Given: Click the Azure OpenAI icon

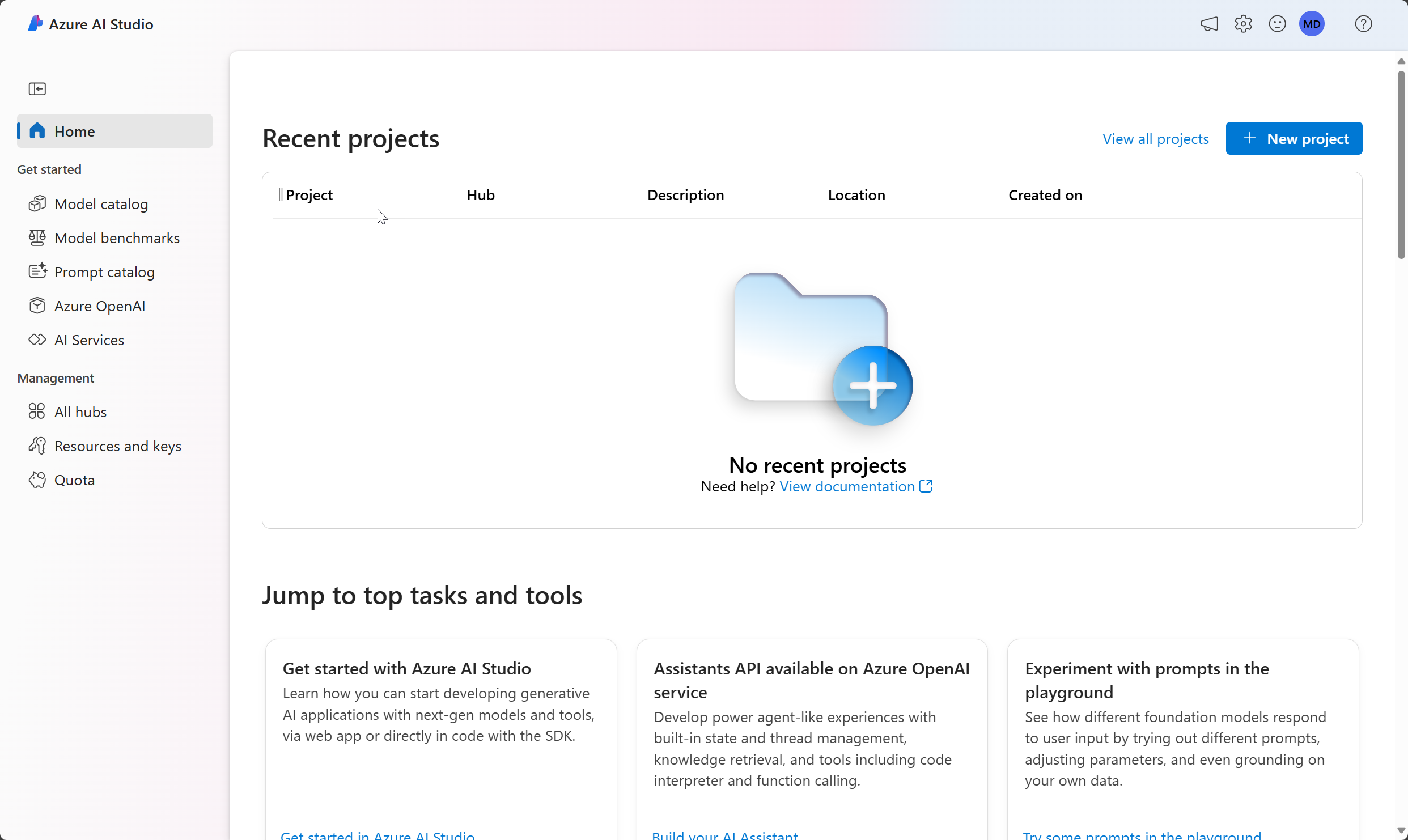Looking at the screenshot, I should (37, 306).
